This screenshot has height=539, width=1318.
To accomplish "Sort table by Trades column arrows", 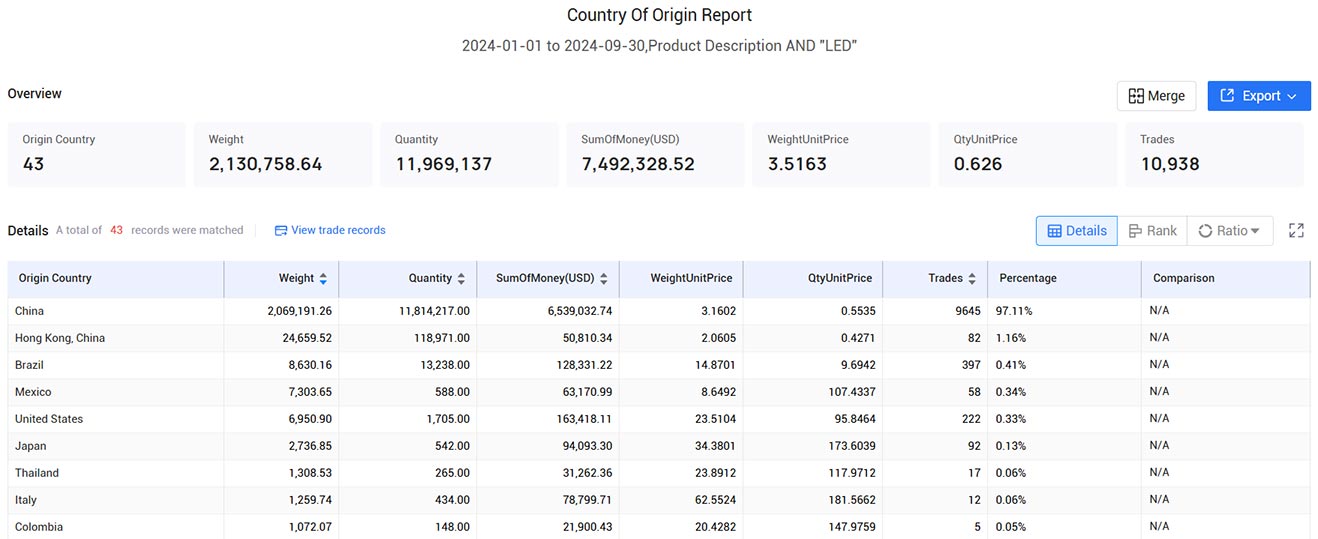I will click(972, 279).
